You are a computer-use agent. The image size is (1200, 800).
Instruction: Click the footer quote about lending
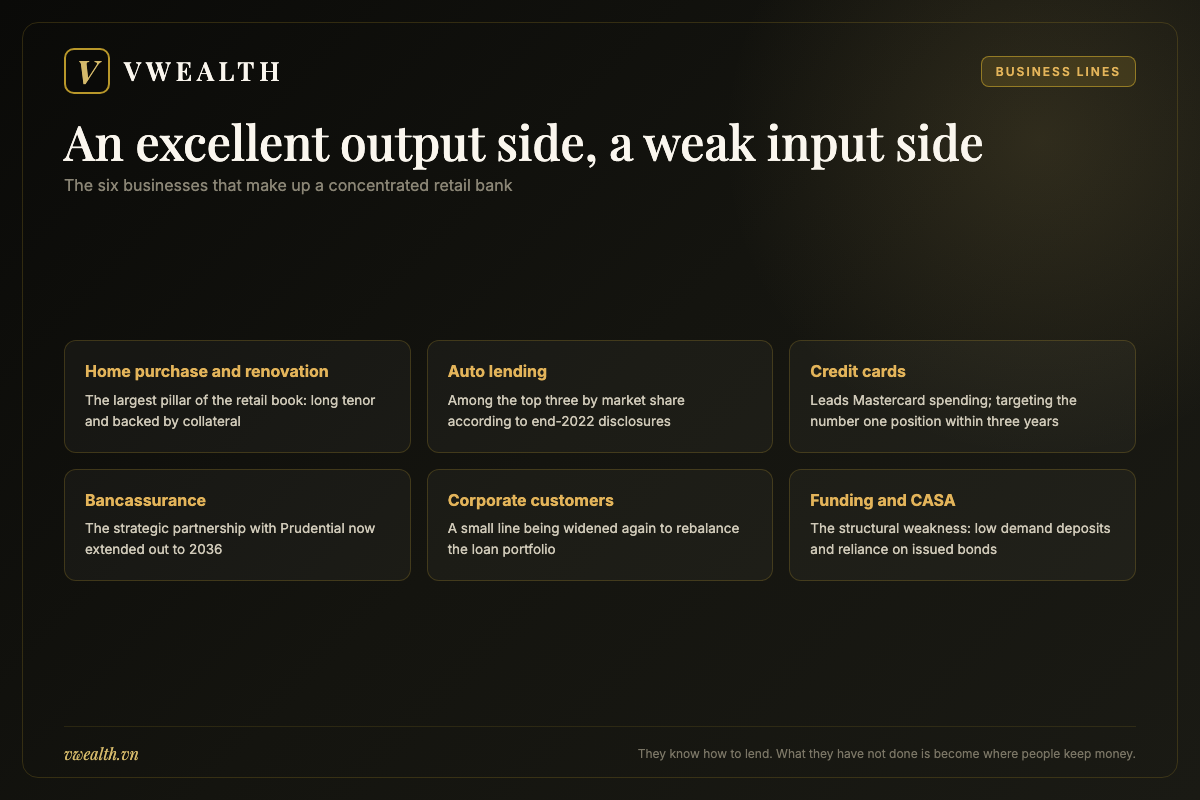[x=887, y=754]
